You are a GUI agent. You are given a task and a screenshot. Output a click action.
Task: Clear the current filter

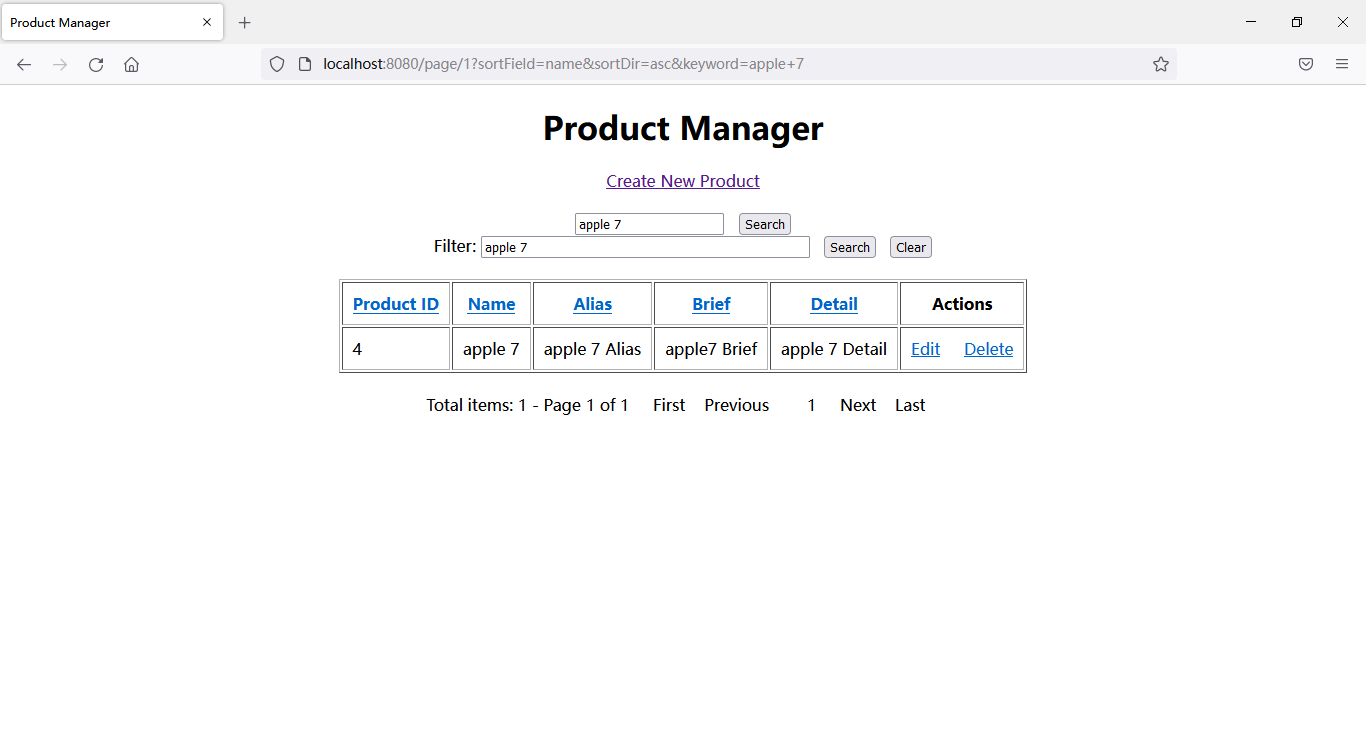click(910, 247)
